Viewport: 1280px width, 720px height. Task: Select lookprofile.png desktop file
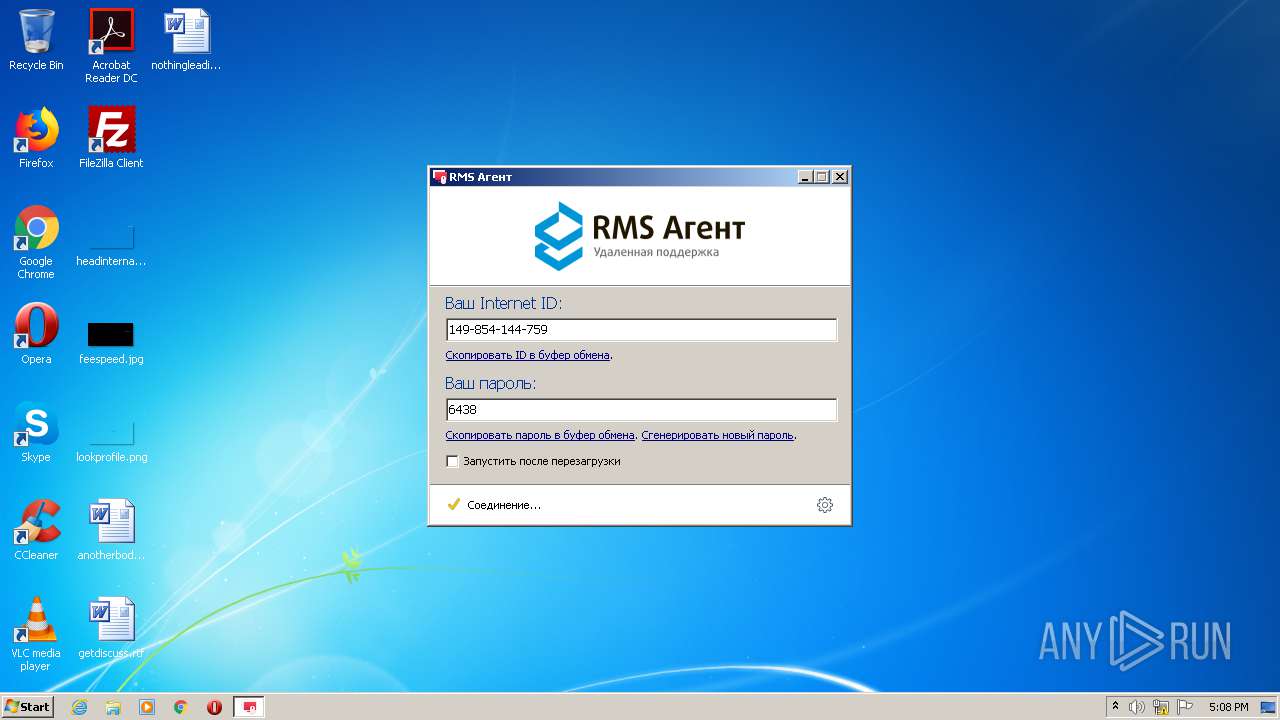pos(111,439)
